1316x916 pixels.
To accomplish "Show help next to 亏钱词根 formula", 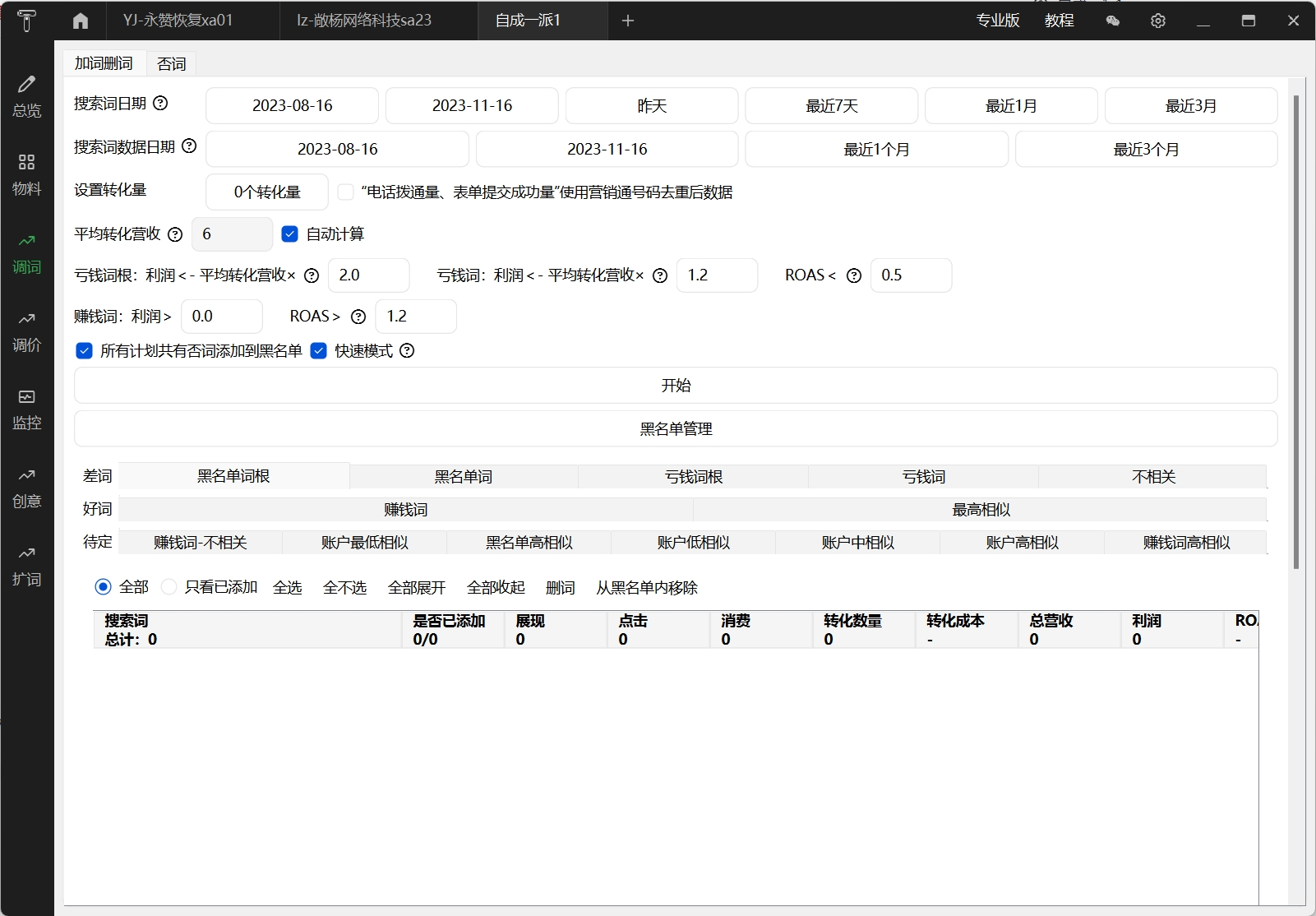I will pos(312,275).
